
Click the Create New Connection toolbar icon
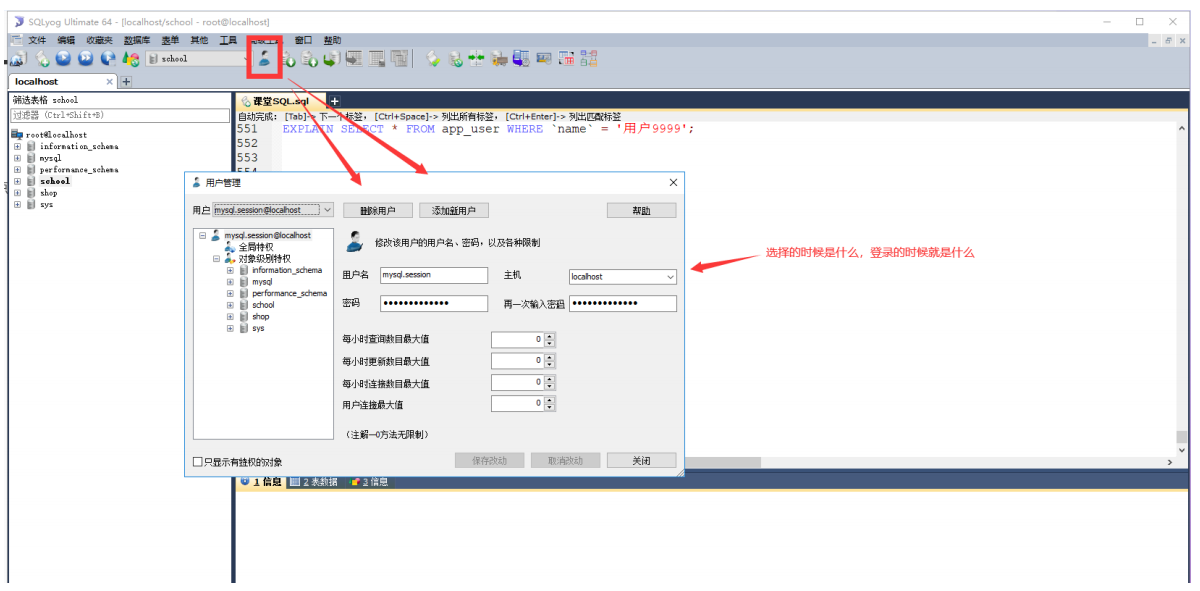coord(17,59)
